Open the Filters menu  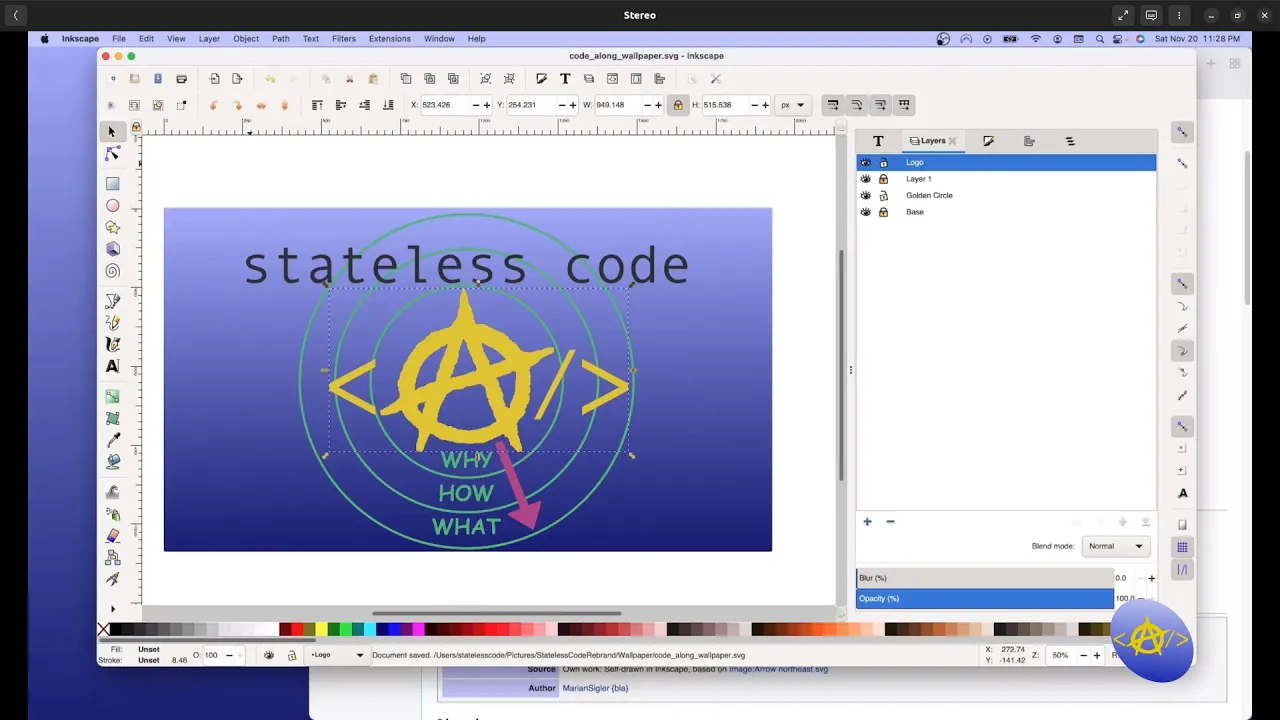pyautogui.click(x=344, y=39)
